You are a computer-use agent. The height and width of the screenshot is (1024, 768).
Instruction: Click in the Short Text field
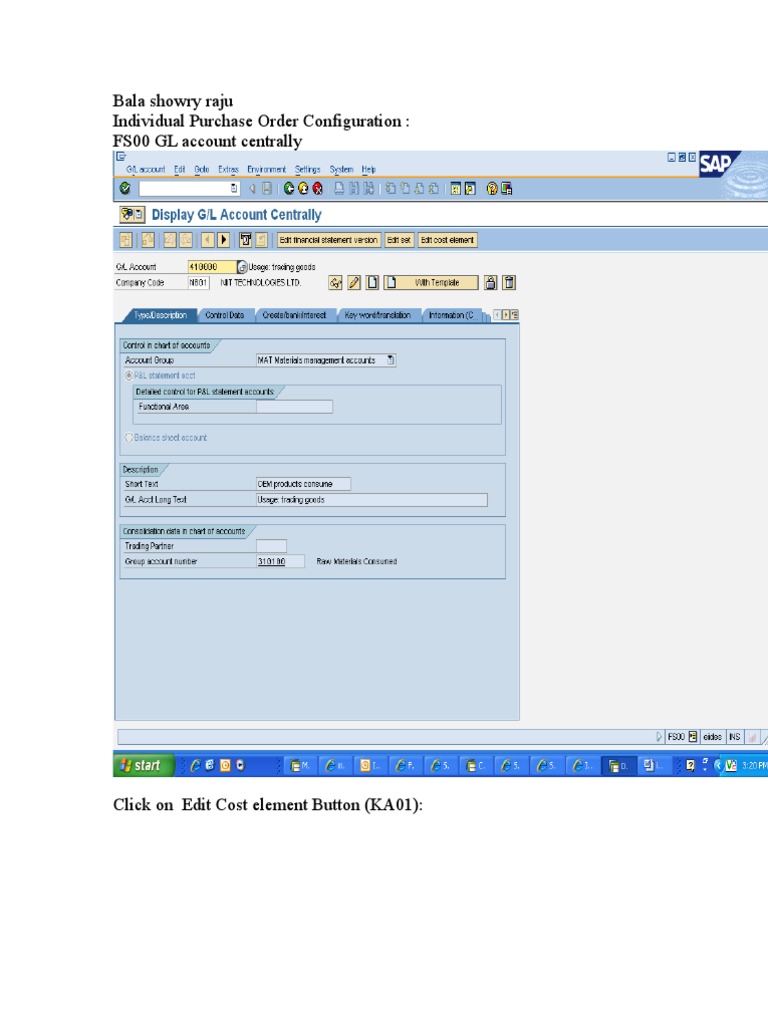(x=303, y=484)
